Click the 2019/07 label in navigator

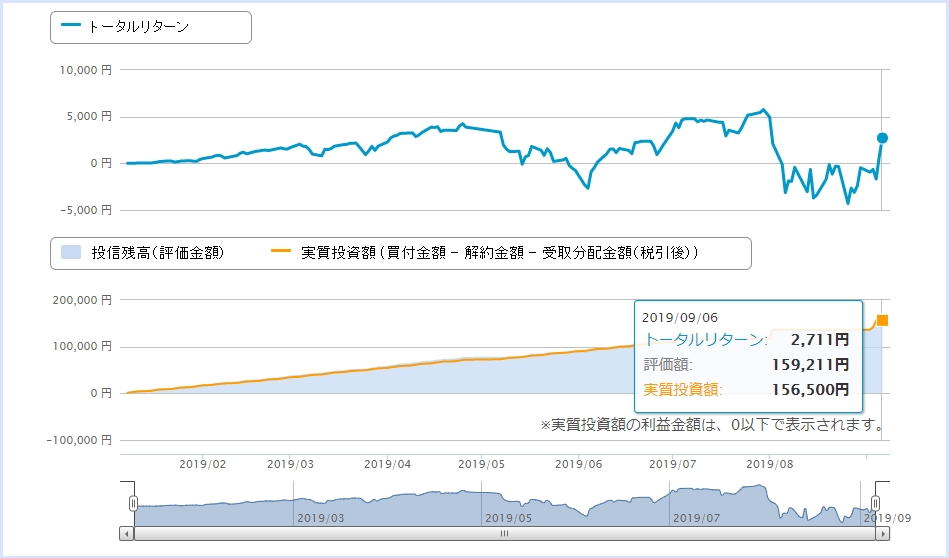click(x=697, y=518)
